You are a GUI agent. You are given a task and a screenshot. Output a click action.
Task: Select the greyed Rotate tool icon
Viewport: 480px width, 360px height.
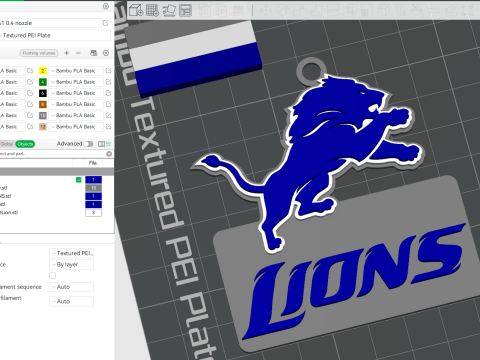[x=282, y=11]
